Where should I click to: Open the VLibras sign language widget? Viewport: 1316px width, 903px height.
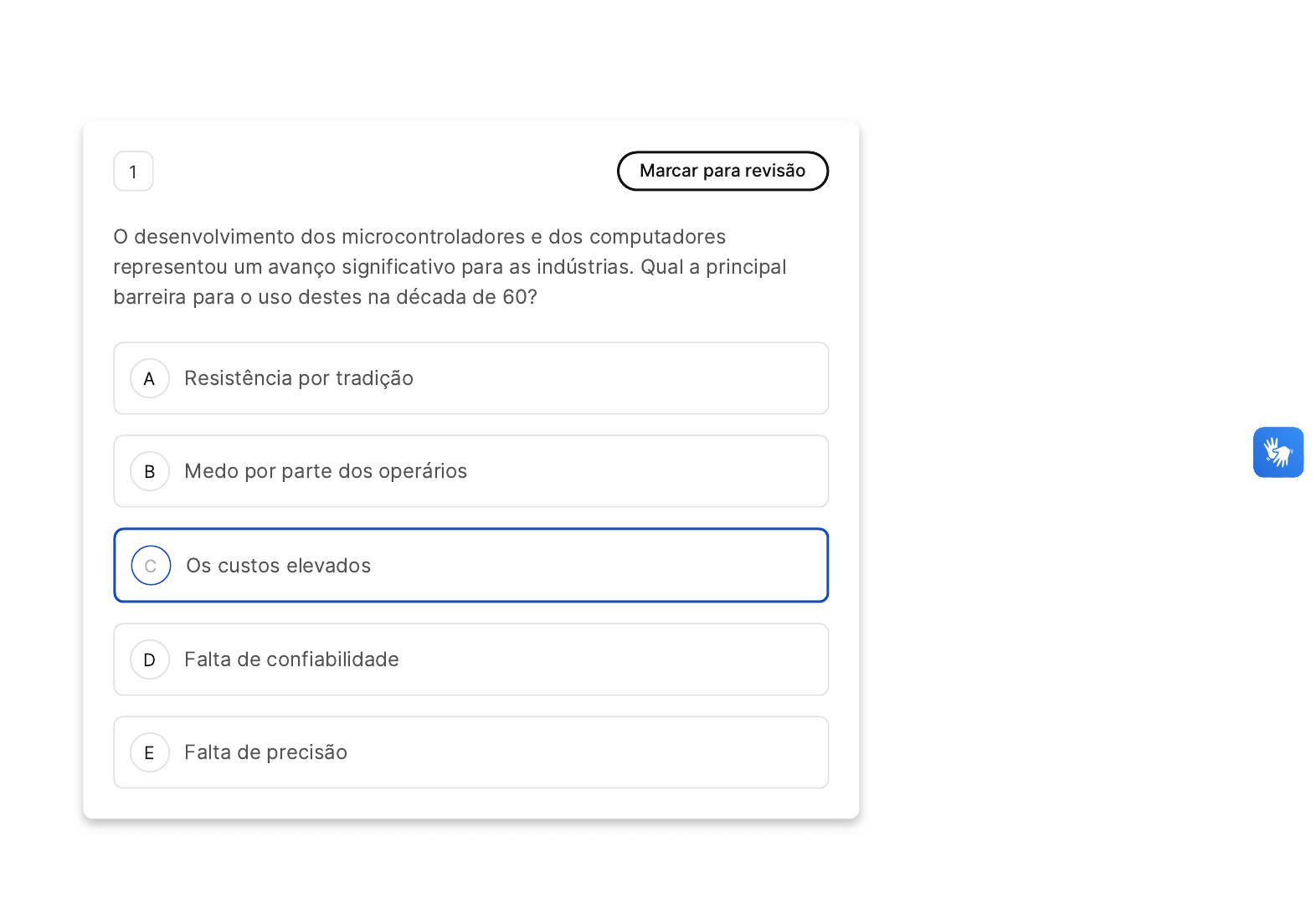[x=1277, y=452]
